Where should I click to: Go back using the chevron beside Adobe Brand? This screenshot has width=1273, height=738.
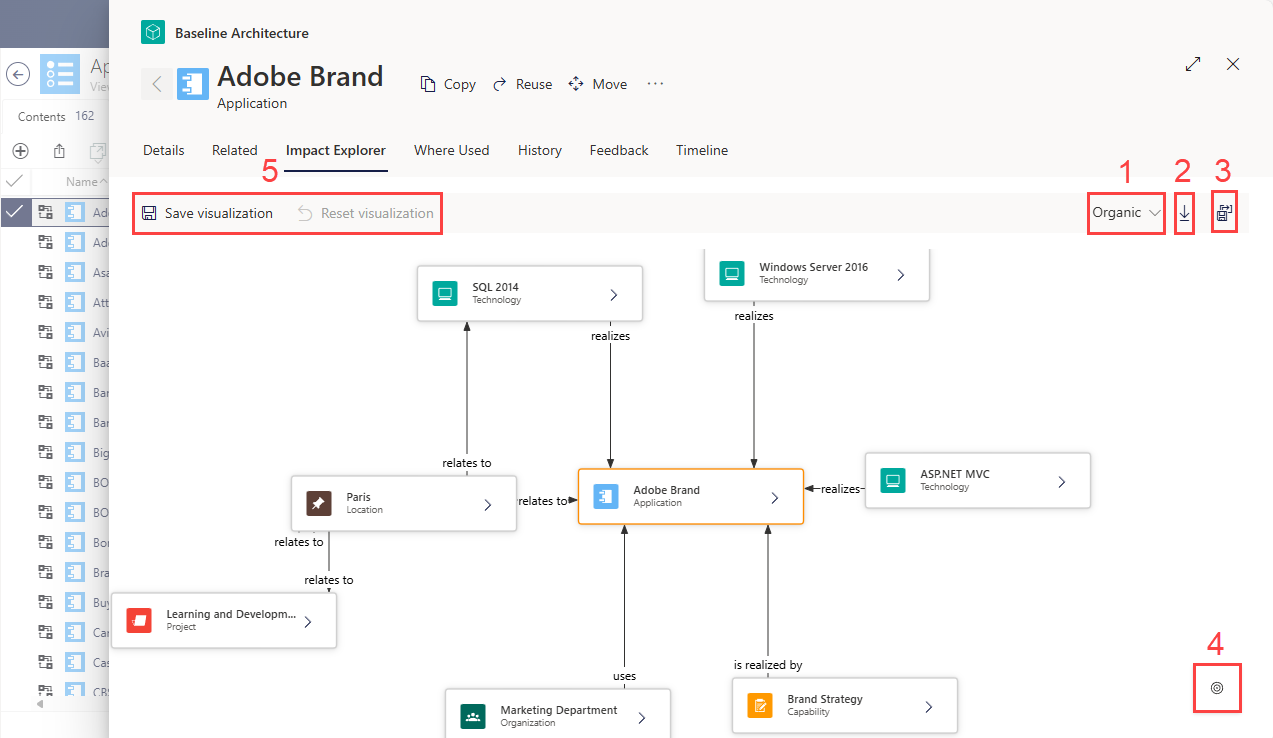(x=157, y=84)
